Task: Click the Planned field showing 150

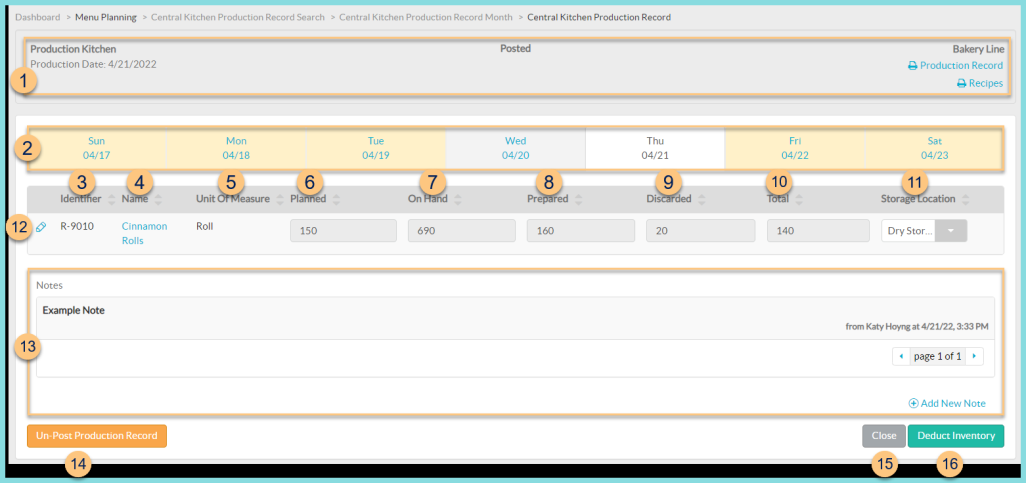Action: click(x=344, y=231)
